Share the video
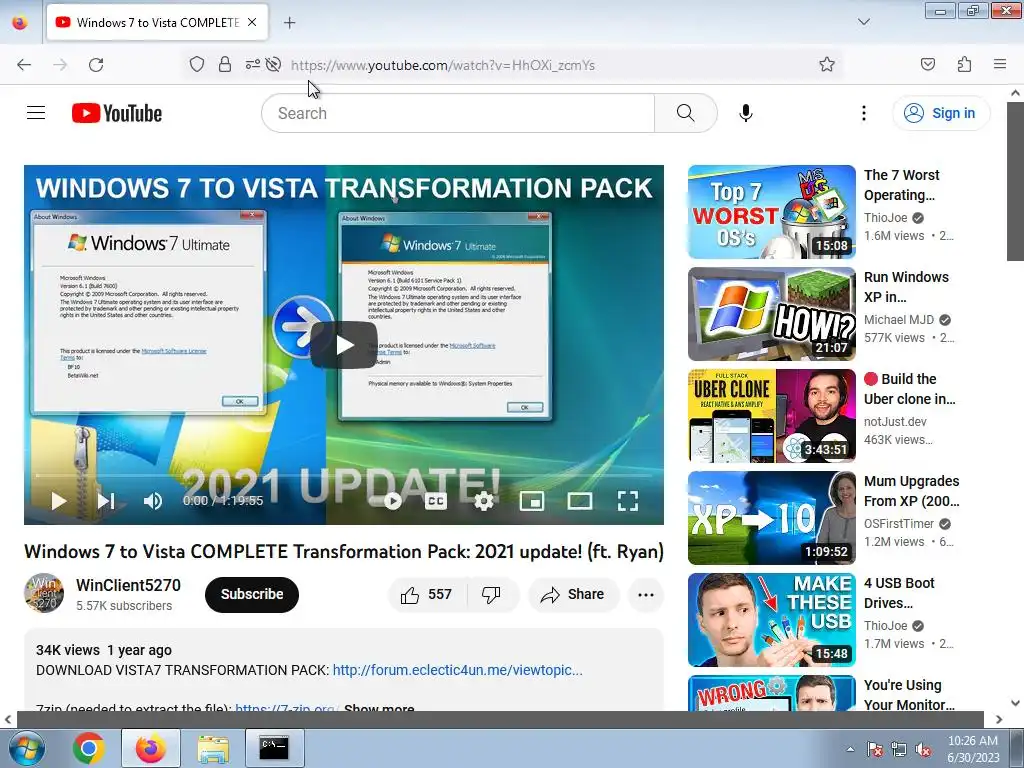 tap(573, 594)
